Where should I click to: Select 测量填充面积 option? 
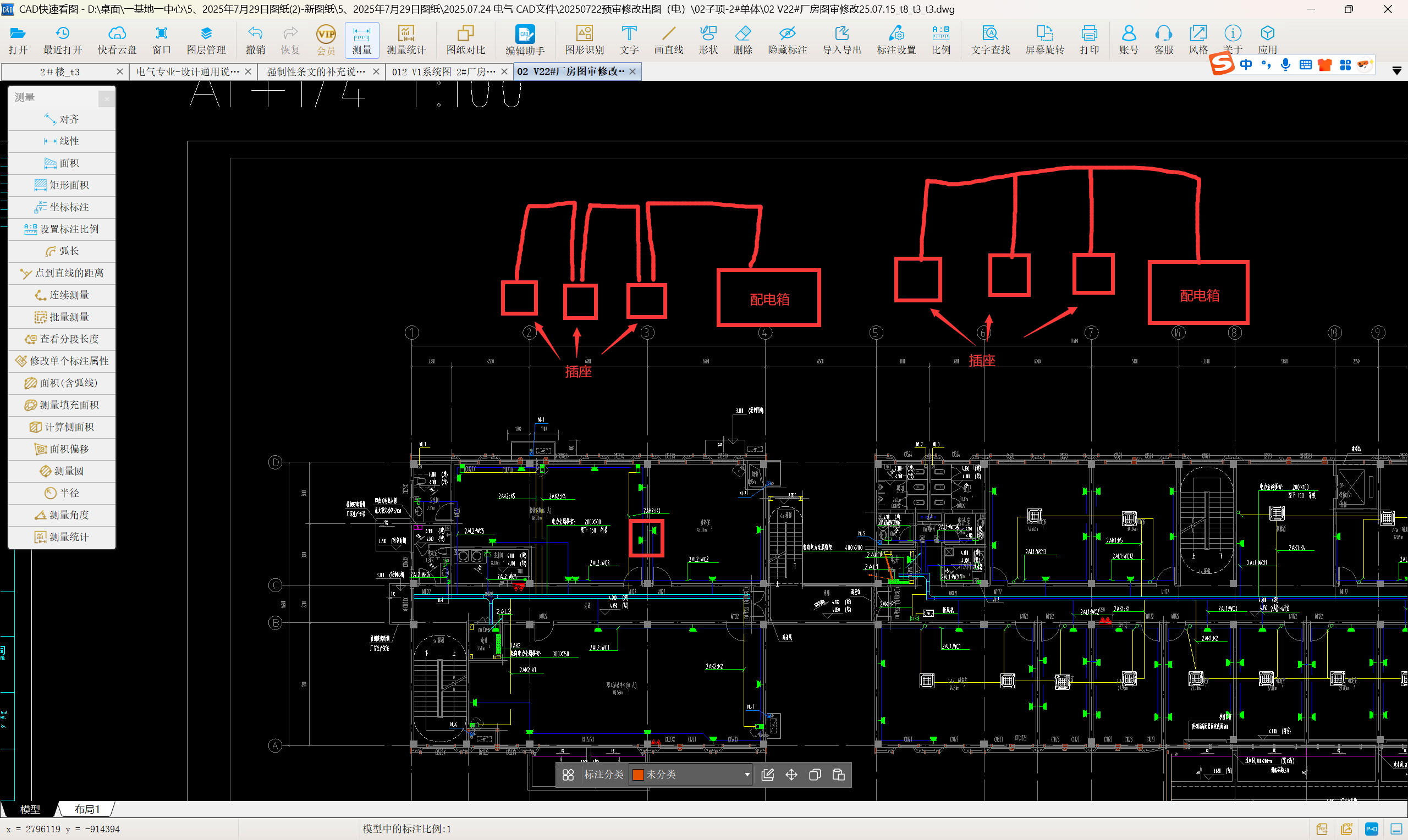click(62, 405)
